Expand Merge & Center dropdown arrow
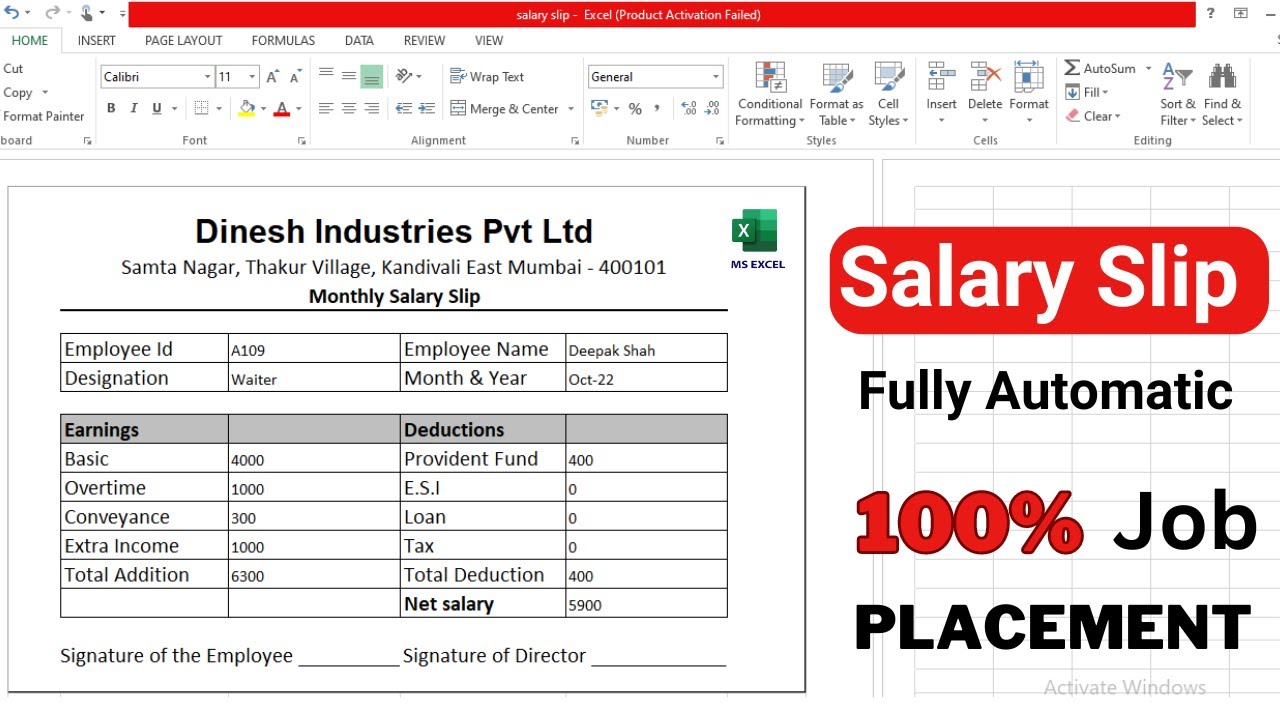 (x=571, y=109)
